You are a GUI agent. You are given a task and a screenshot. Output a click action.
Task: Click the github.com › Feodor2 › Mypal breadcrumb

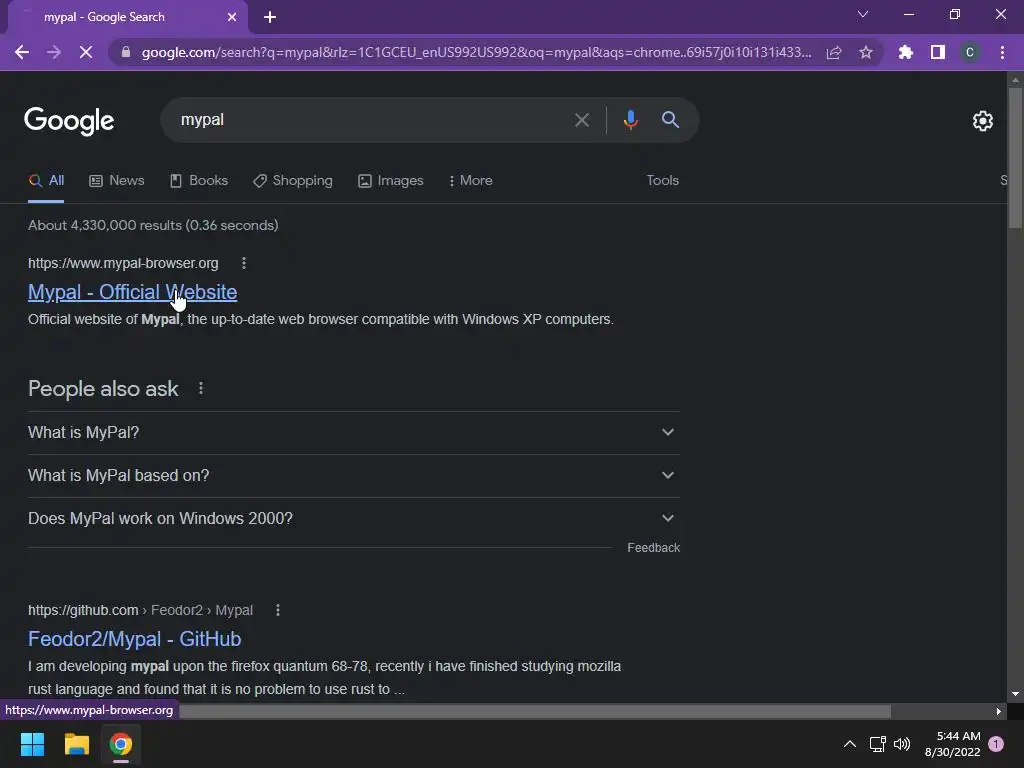tap(140, 610)
